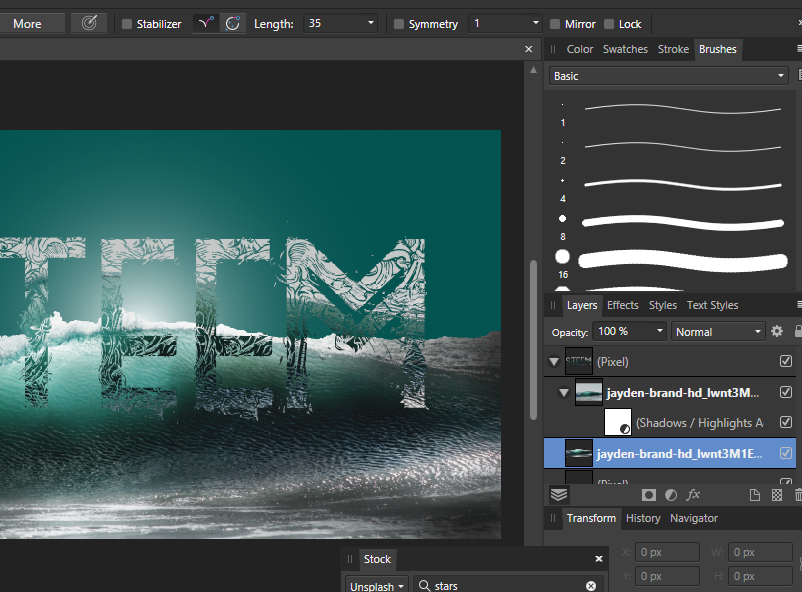This screenshot has height=592, width=802.
Task: Switch to the Swatches tab
Action: click(625, 49)
